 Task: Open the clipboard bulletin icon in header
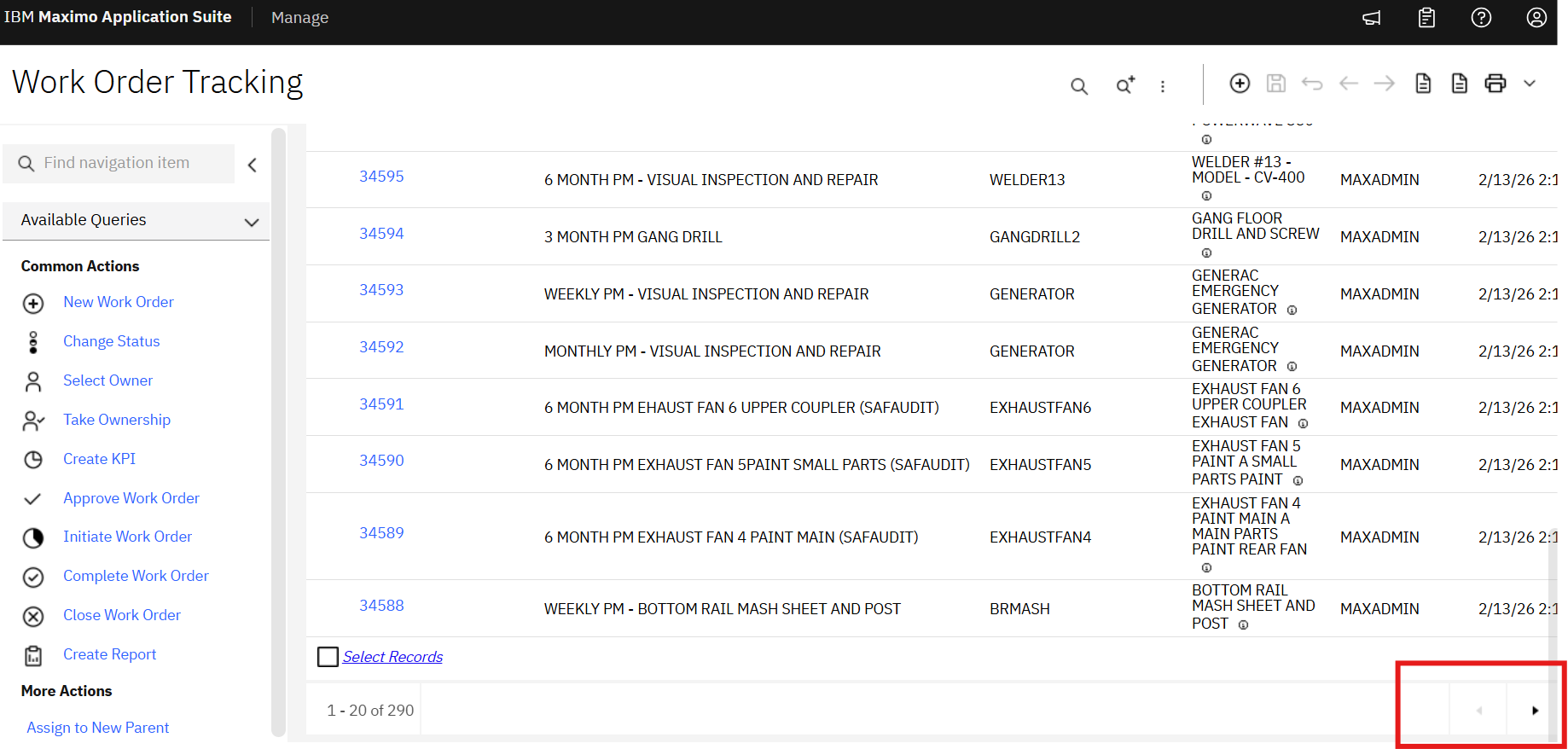click(x=1426, y=18)
